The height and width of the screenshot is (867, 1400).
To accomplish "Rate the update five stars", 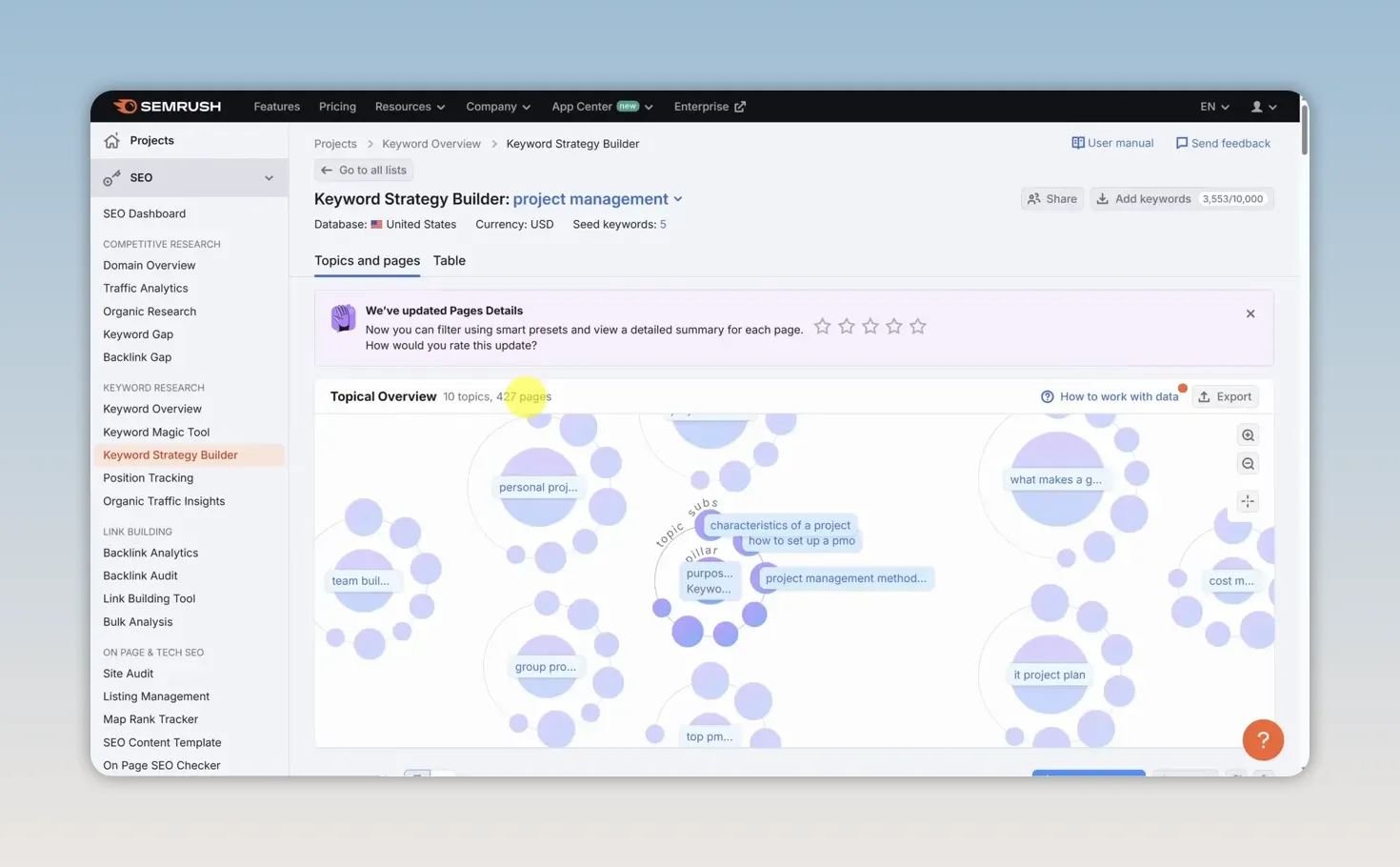I will (918, 327).
